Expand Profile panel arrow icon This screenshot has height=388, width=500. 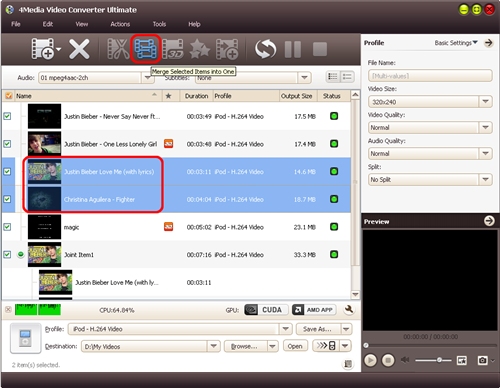tap(489, 43)
